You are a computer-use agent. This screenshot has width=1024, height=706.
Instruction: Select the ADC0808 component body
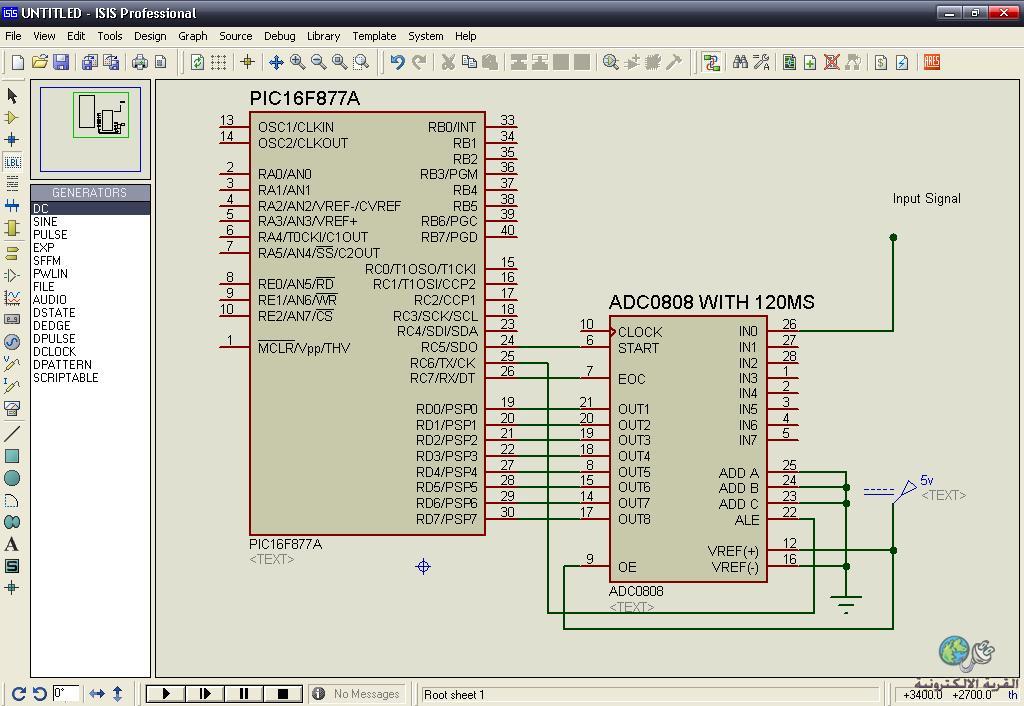coord(688,449)
